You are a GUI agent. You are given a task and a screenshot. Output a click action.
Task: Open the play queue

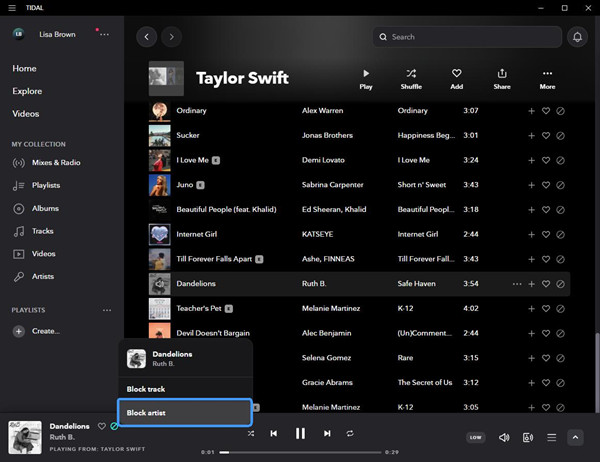[551, 438]
